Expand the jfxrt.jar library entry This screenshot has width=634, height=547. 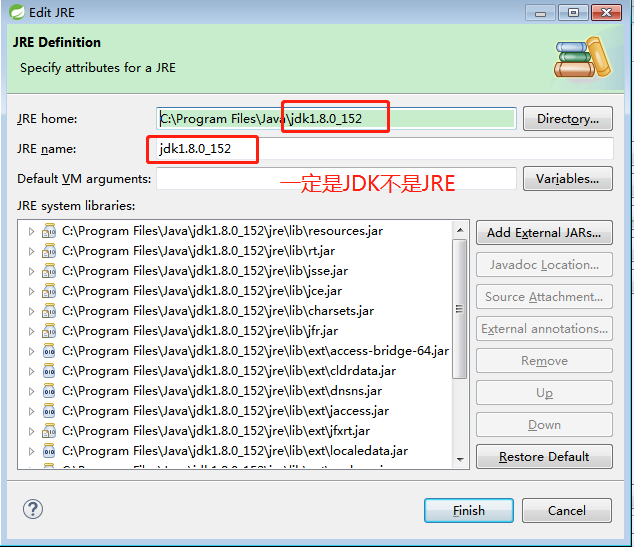[31, 431]
